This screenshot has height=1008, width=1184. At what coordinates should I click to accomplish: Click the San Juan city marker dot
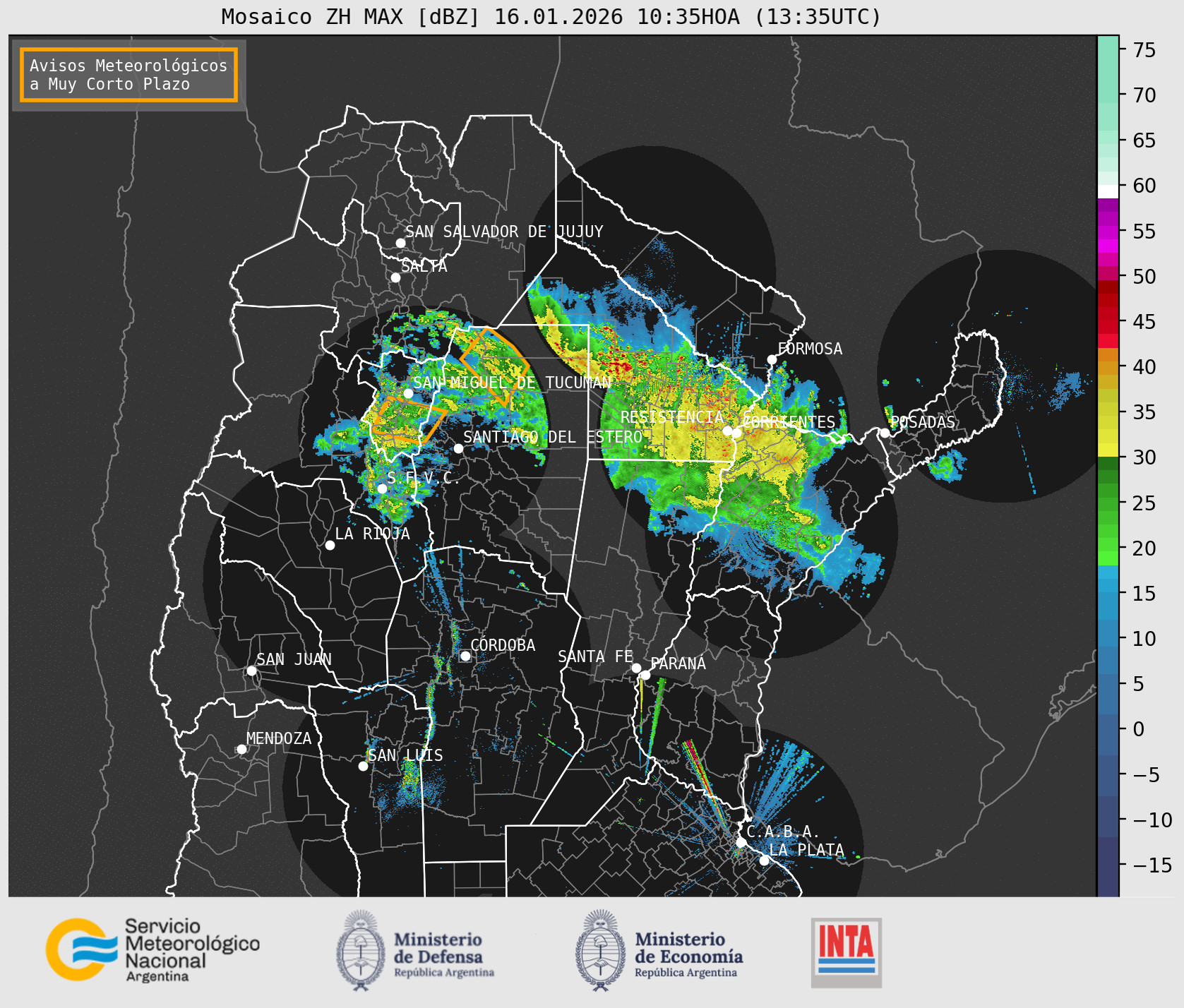click(251, 671)
